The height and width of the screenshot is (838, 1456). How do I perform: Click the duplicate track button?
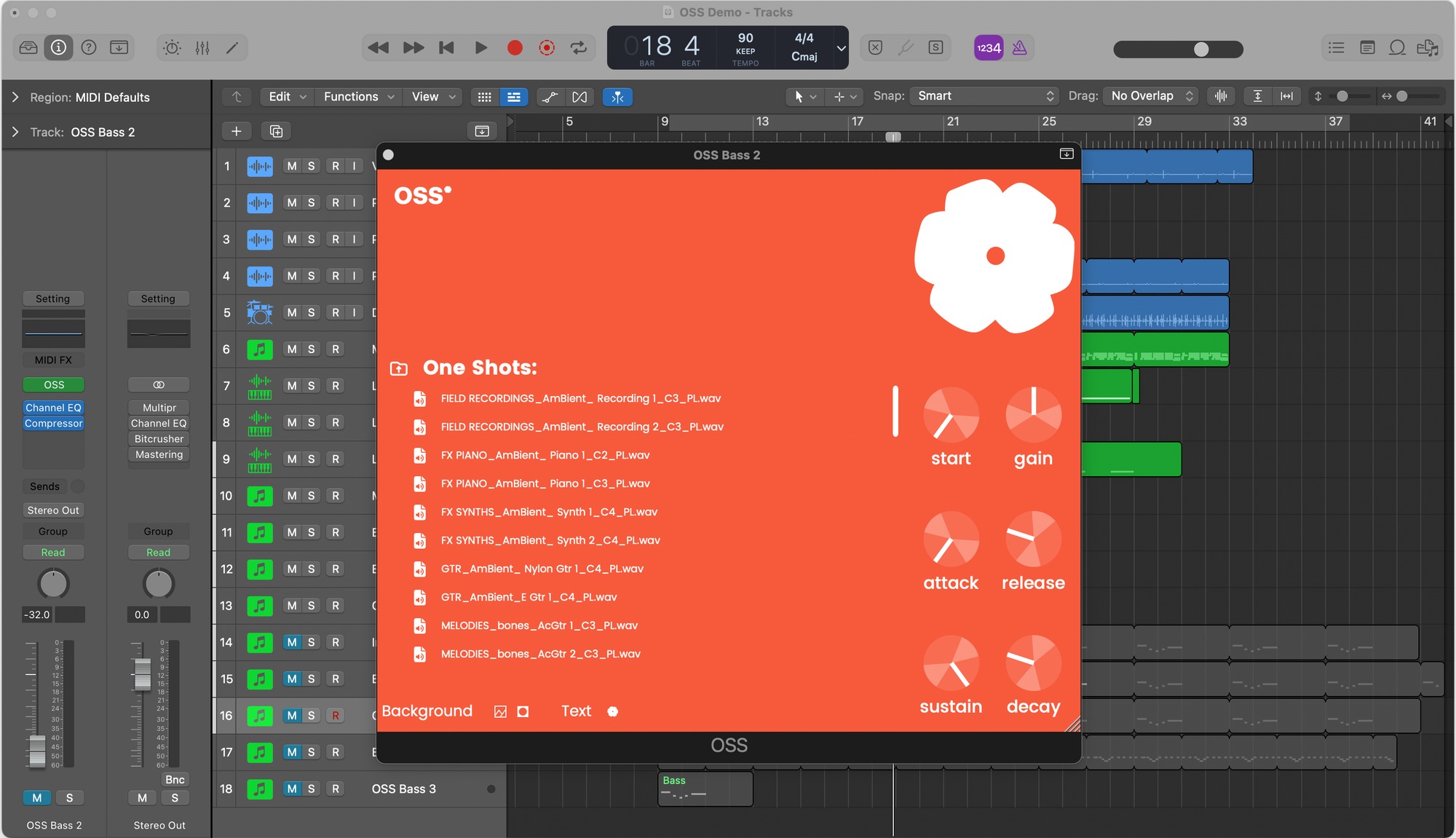tap(276, 131)
